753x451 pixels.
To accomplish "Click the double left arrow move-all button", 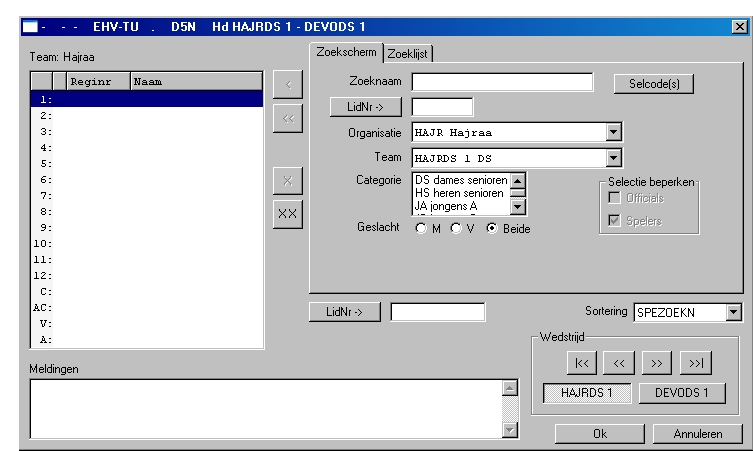I will pyautogui.click(x=288, y=118).
